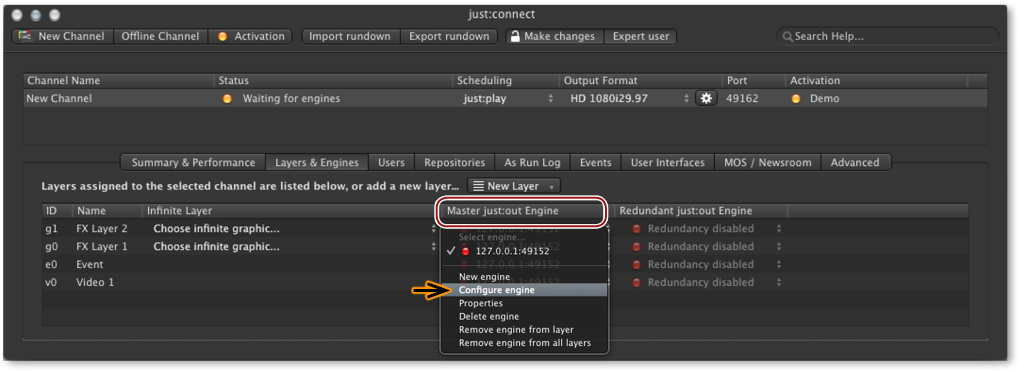Click the Make changes lock button
The width and height of the screenshot is (1018, 371).
(555, 36)
